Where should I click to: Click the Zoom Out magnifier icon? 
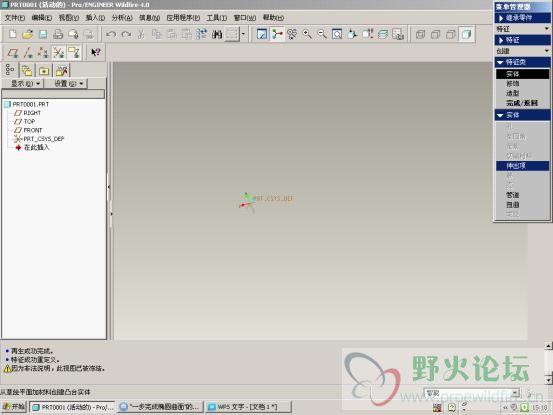[x=322, y=34]
